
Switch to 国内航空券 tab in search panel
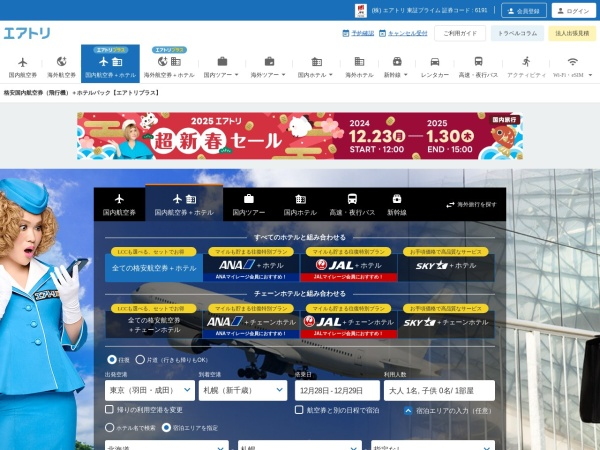pyautogui.click(x=119, y=204)
